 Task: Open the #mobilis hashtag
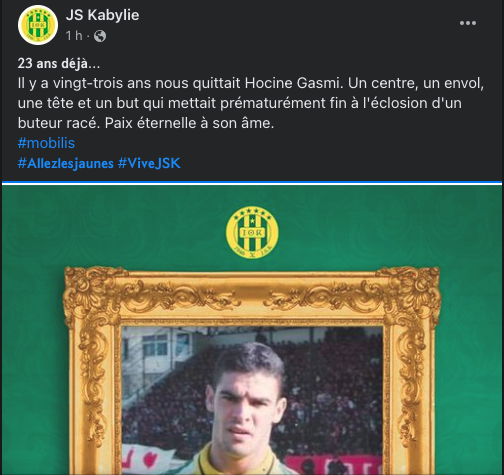(46, 143)
